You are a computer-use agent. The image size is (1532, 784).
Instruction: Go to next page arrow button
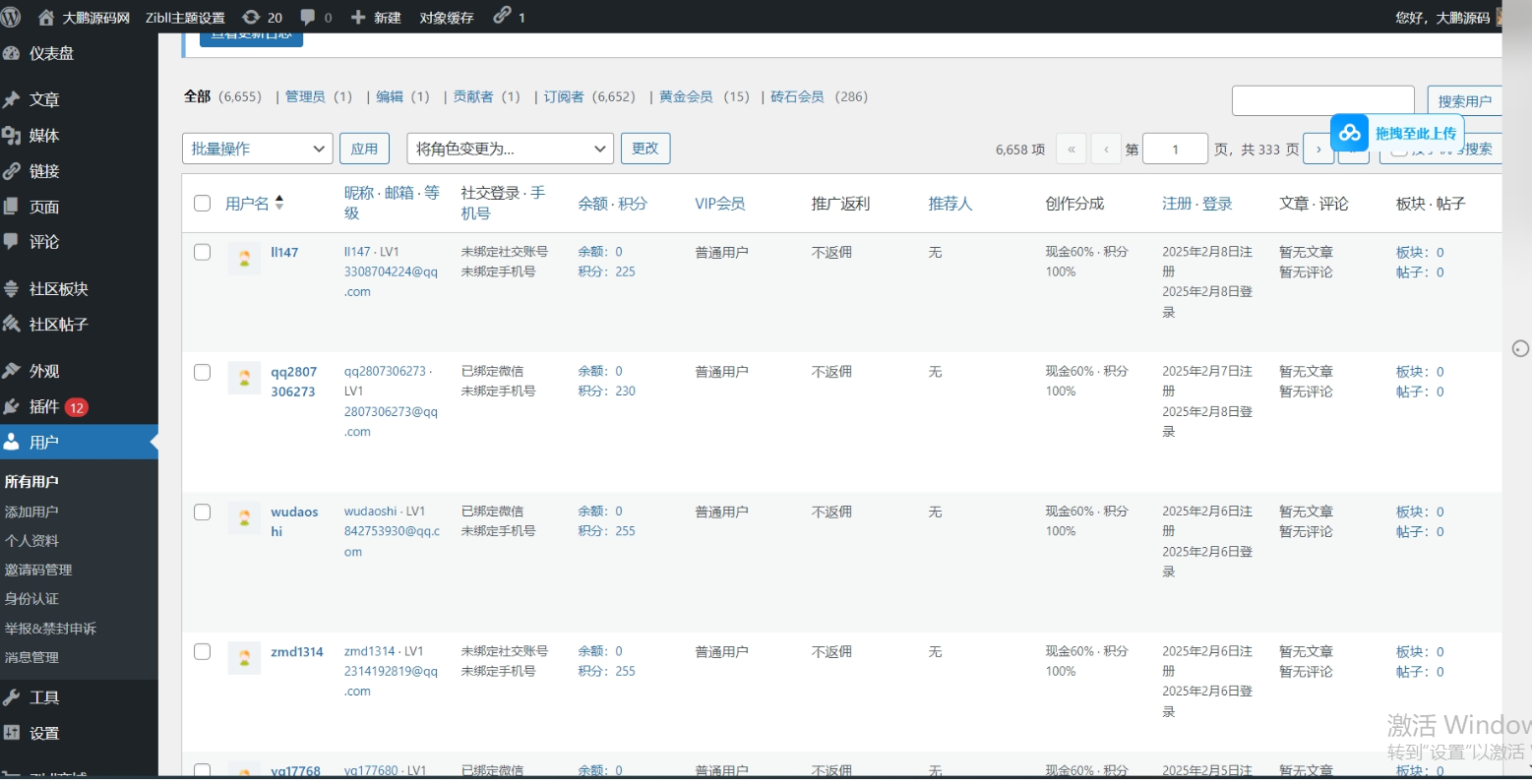(1318, 149)
